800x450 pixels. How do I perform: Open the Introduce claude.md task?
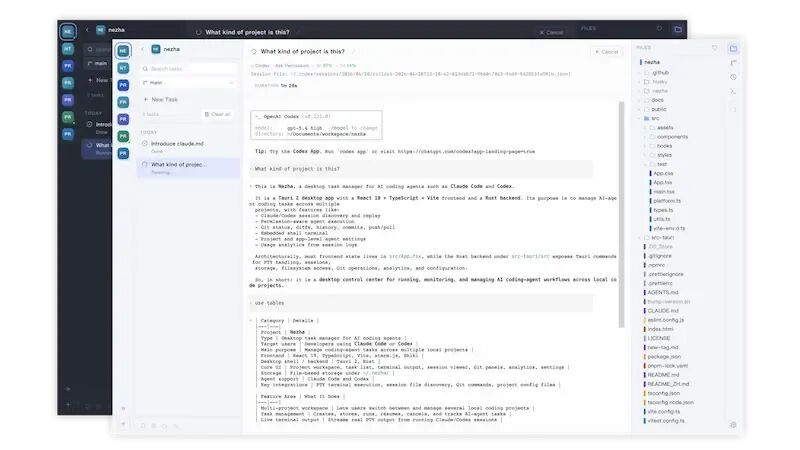(x=188, y=146)
